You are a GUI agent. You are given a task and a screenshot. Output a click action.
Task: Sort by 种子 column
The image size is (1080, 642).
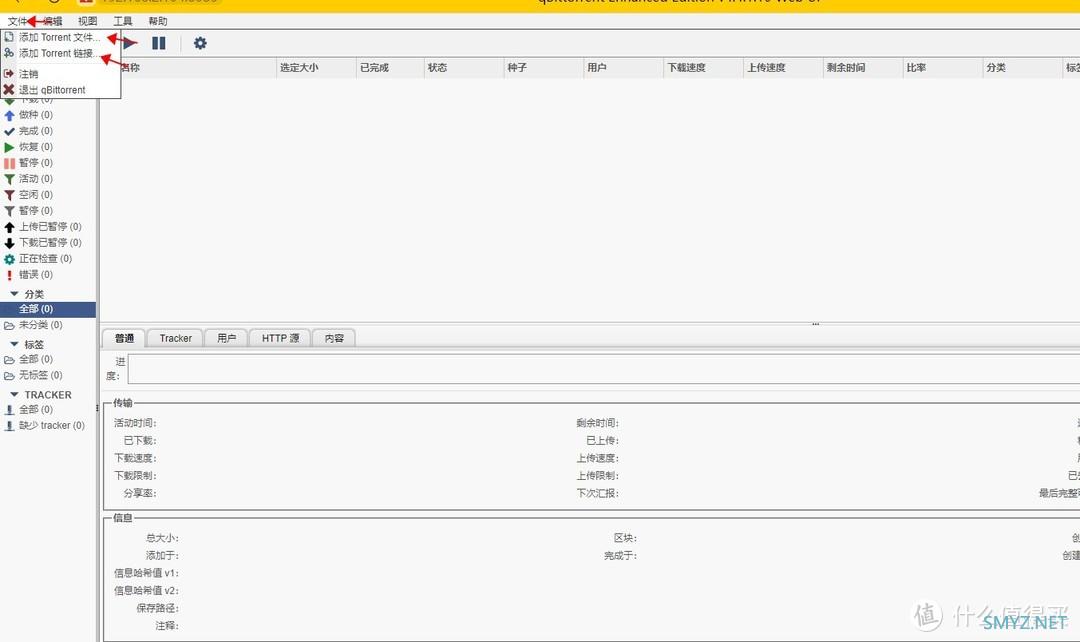tap(544, 68)
